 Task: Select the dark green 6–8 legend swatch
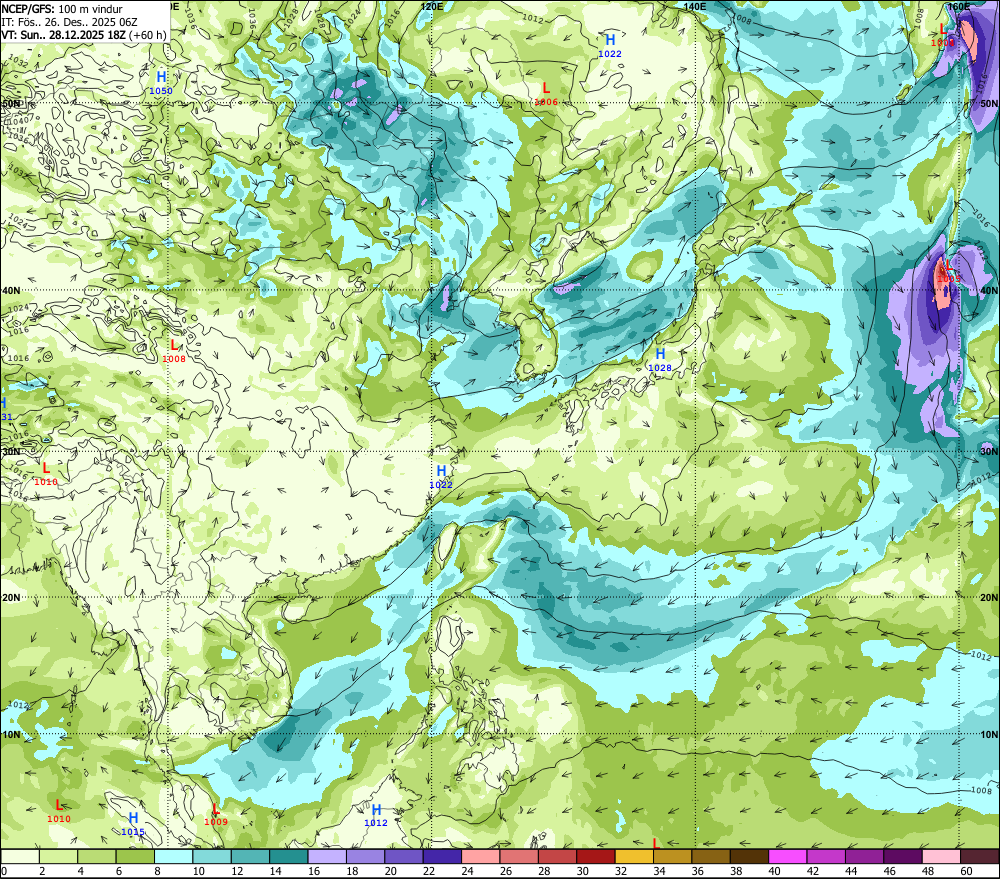click(135, 857)
